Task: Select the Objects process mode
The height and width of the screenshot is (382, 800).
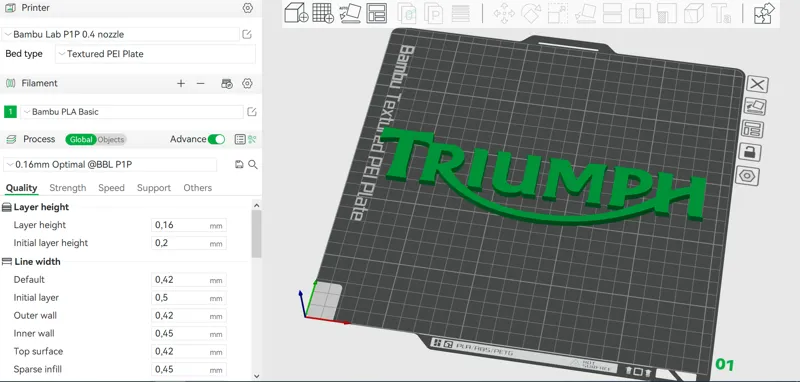Action: [111, 139]
